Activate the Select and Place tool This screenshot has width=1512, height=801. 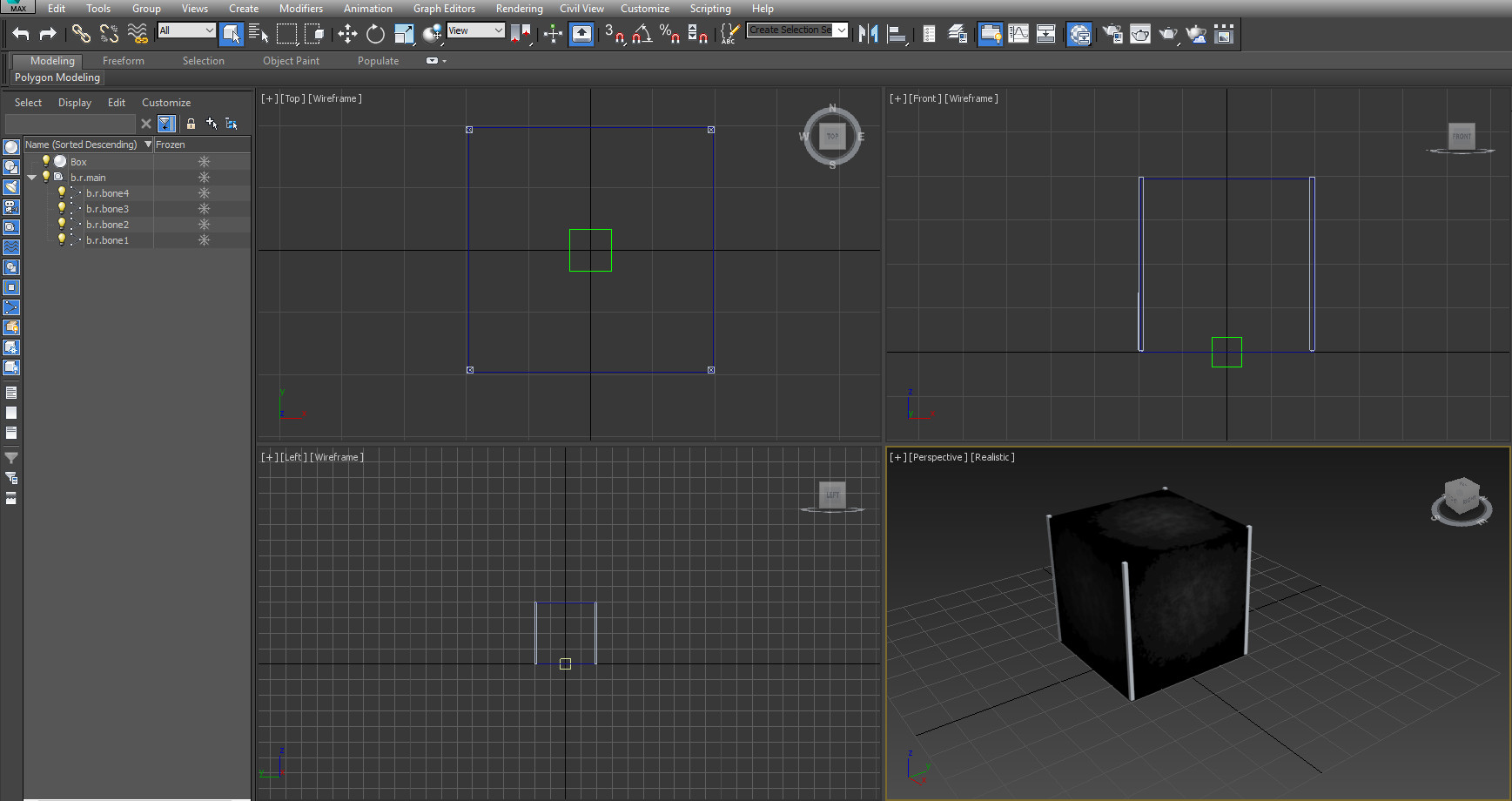(x=432, y=34)
